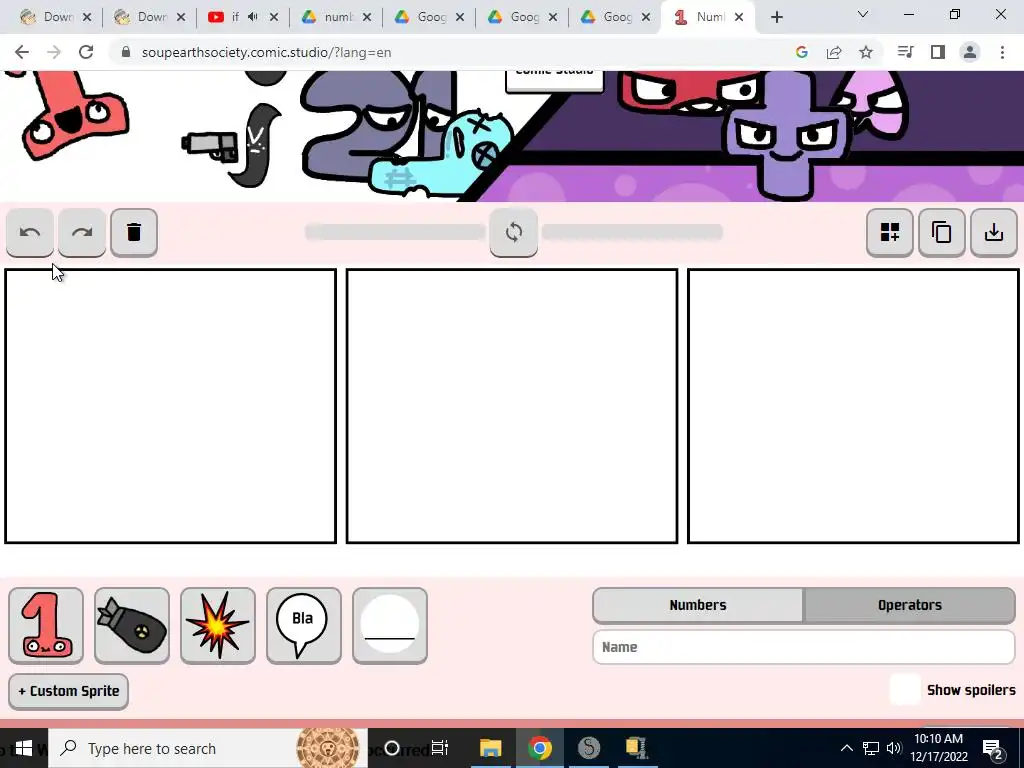
Task: Click inside the third comic panel
Action: click(854, 406)
